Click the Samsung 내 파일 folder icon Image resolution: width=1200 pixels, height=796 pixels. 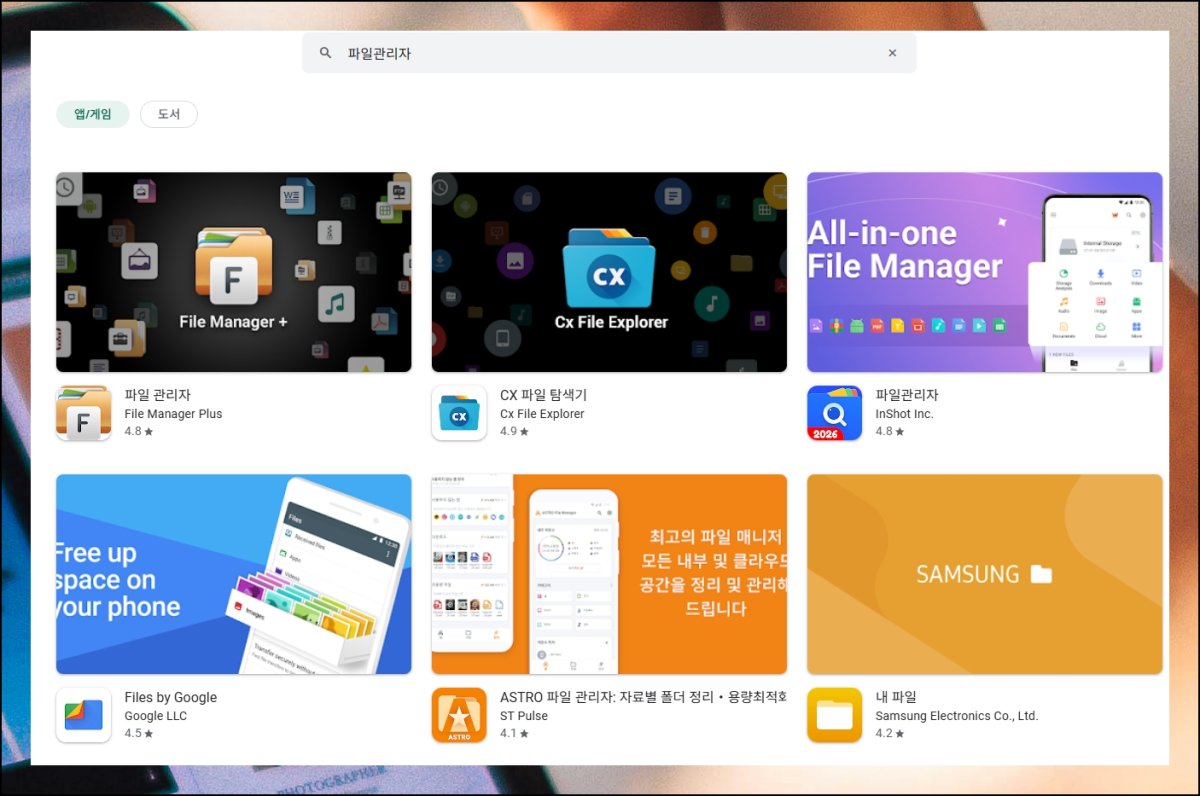coord(835,715)
